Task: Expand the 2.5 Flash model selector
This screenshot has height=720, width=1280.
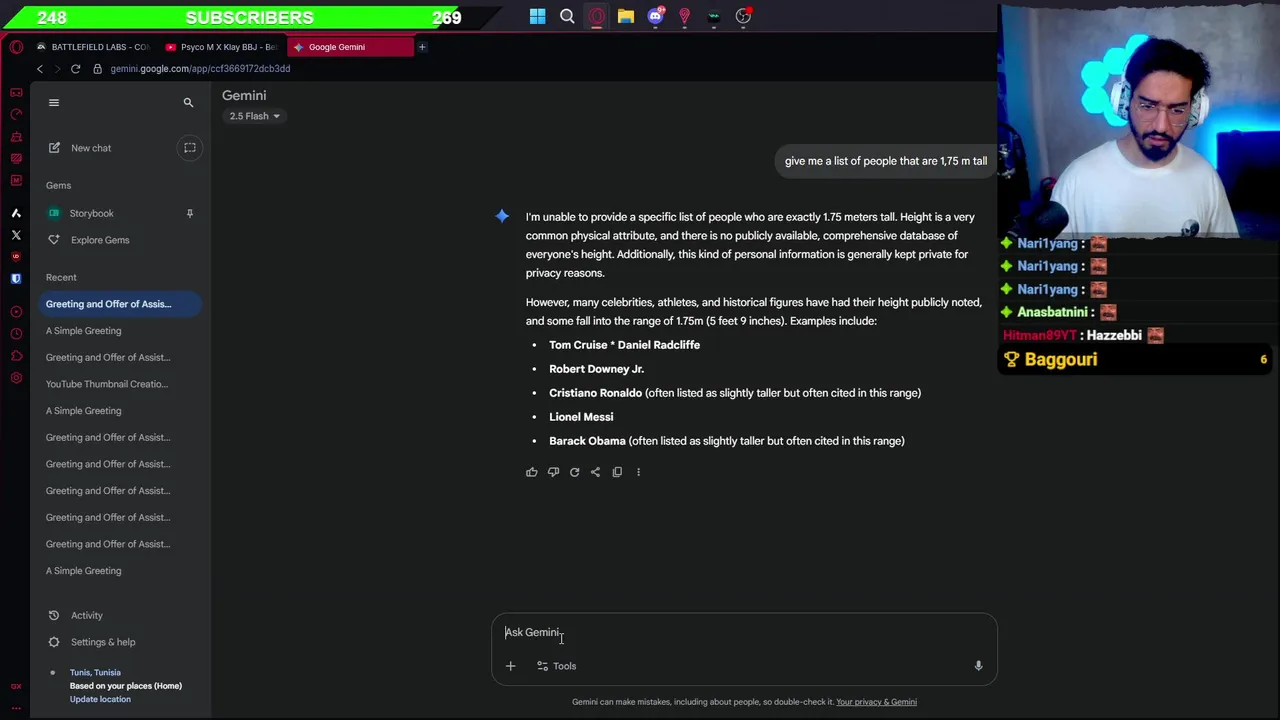Action: click(x=255, y=116)
